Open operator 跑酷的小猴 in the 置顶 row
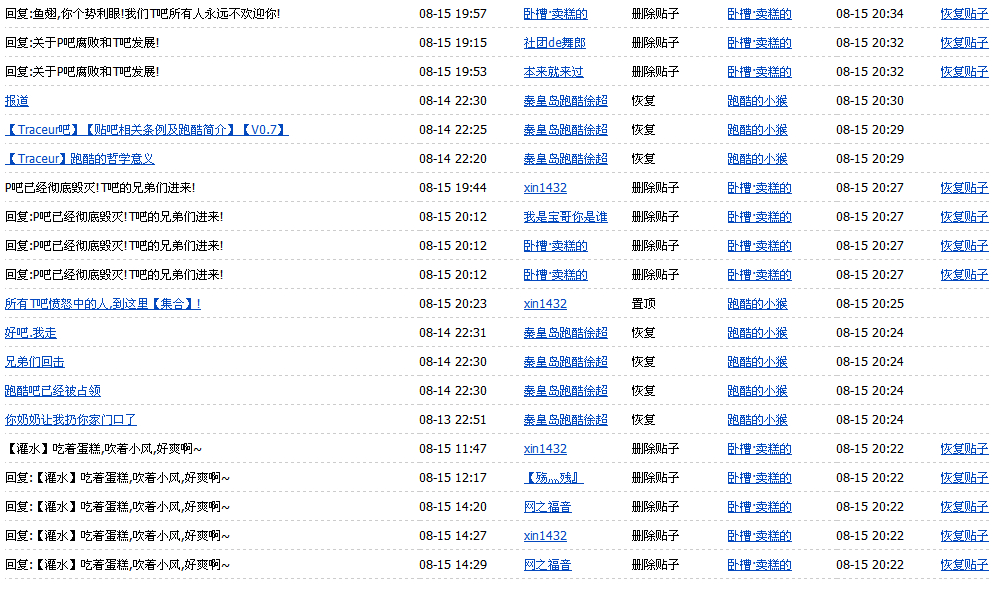This screenshot has height=589, width=1002. click(757, 304)
